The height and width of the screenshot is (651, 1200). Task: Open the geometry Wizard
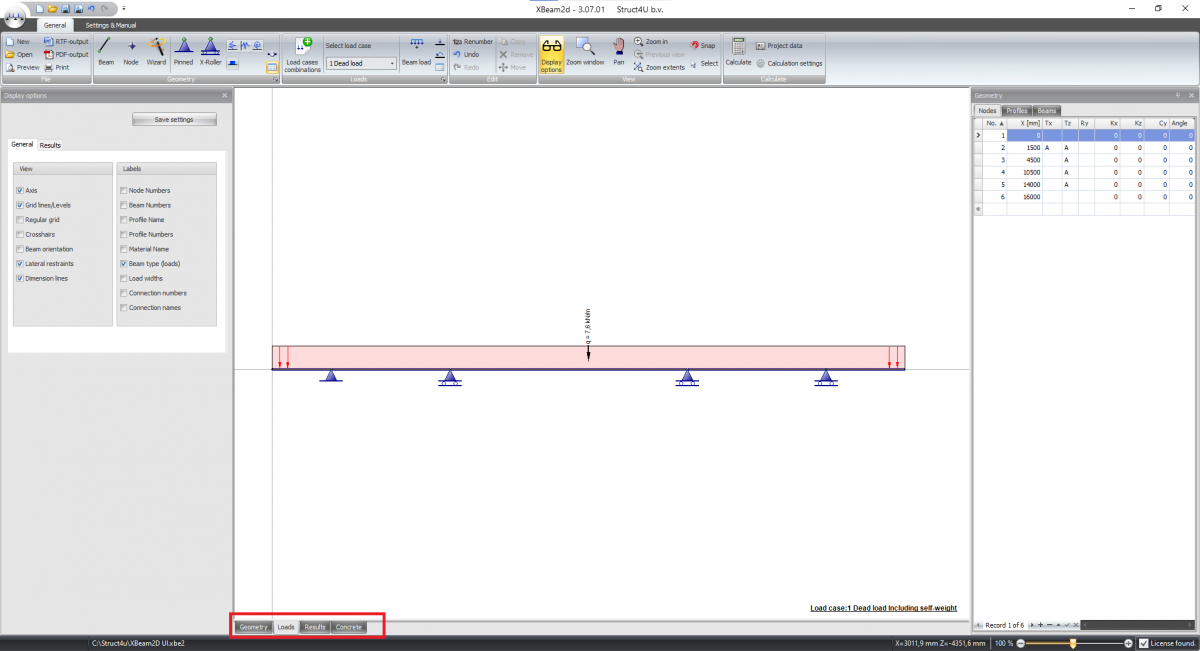click(x=157, y=50)
